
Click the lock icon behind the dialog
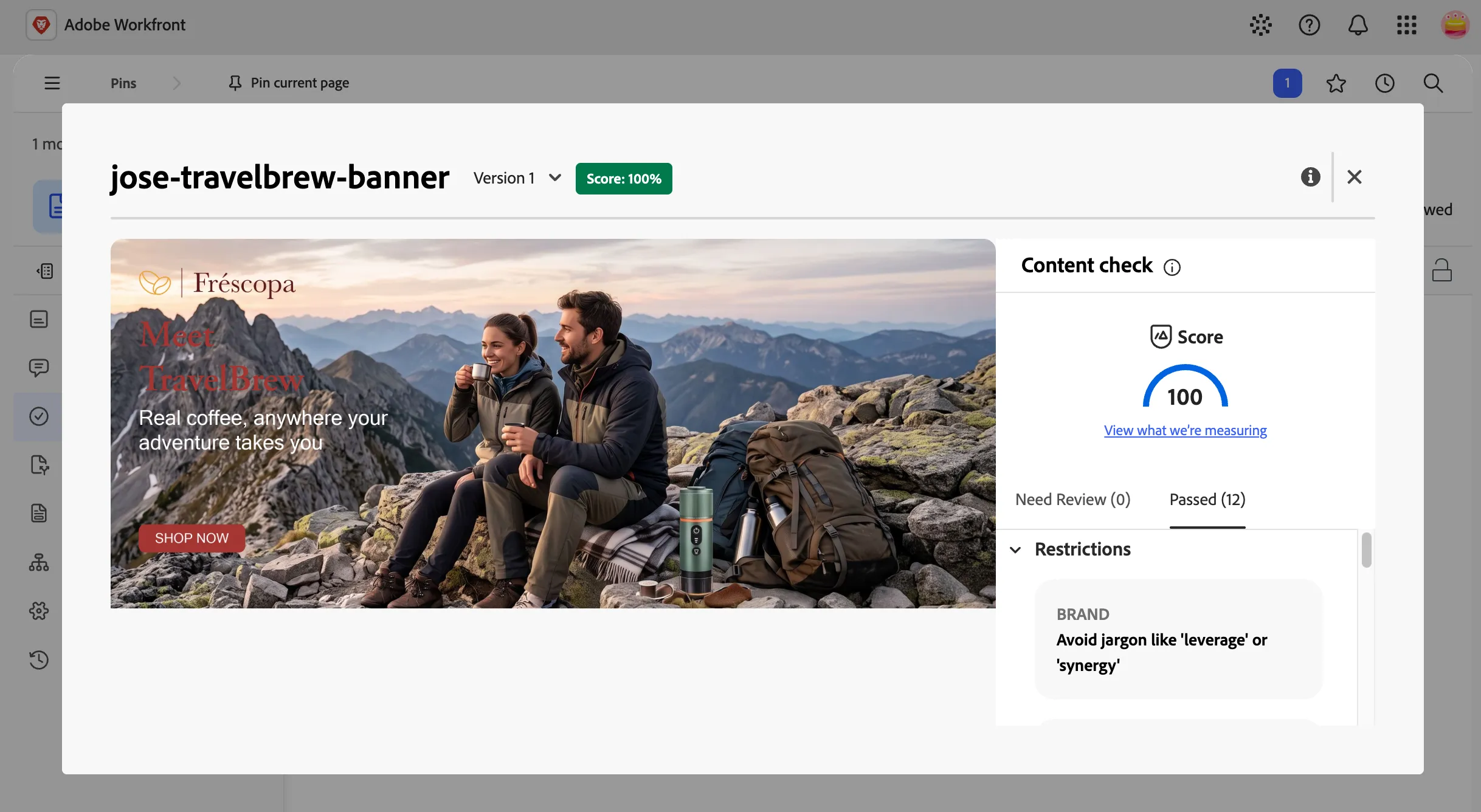pos(1441,270)
